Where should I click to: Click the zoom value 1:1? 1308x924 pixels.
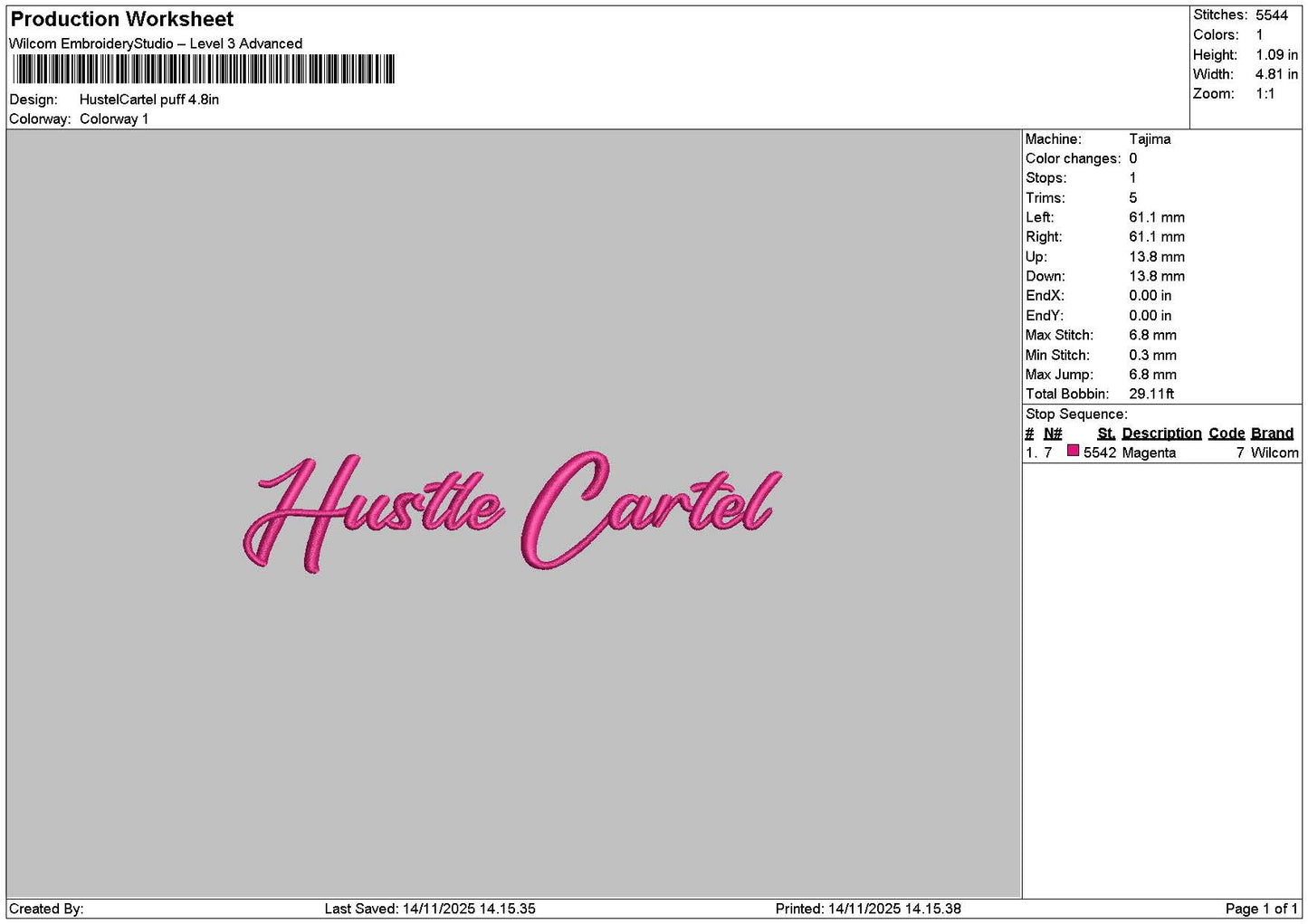click(x=1265, y=94)
